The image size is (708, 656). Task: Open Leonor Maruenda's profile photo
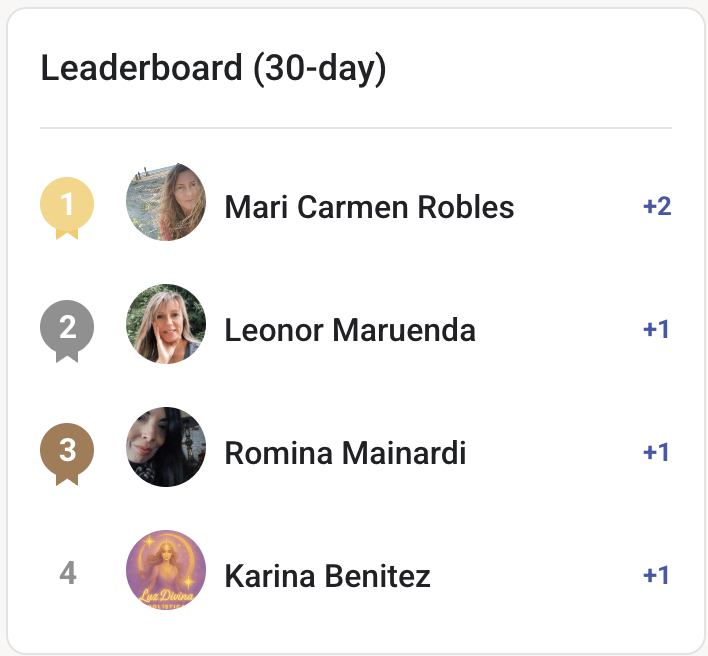(166, 324)
